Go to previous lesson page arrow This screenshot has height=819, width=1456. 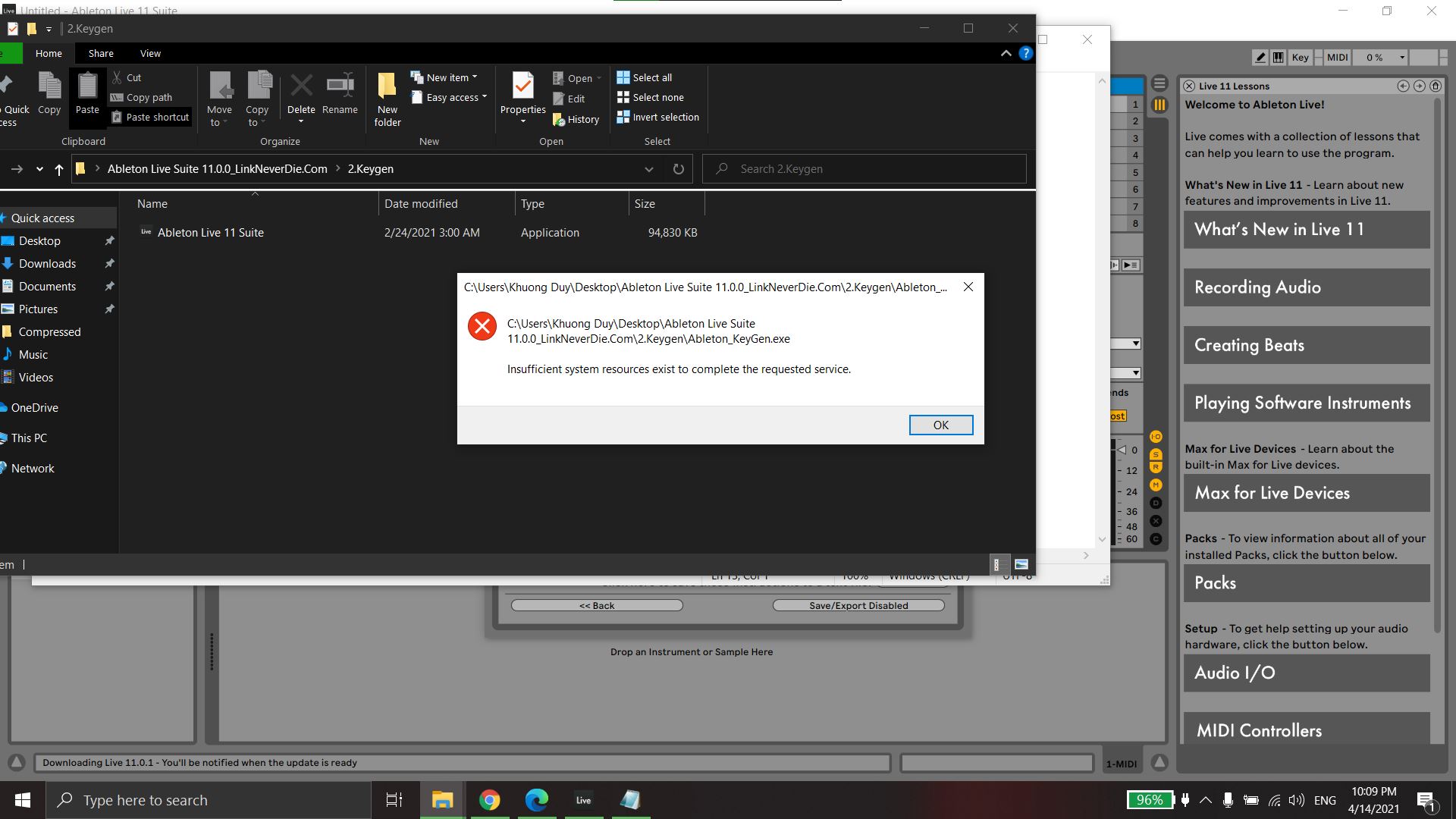(x=1403, y=86)
